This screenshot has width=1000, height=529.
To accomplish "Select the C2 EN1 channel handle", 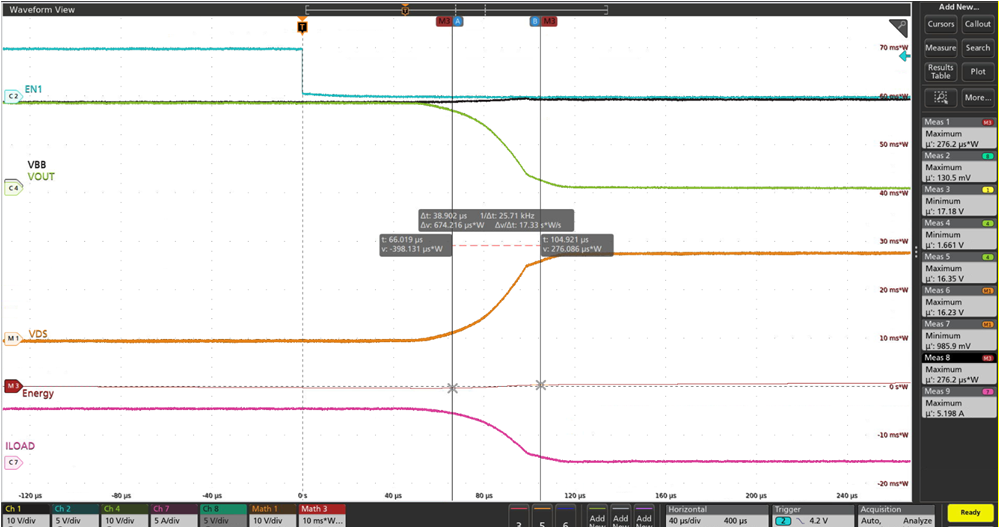I will coord(13,96).
